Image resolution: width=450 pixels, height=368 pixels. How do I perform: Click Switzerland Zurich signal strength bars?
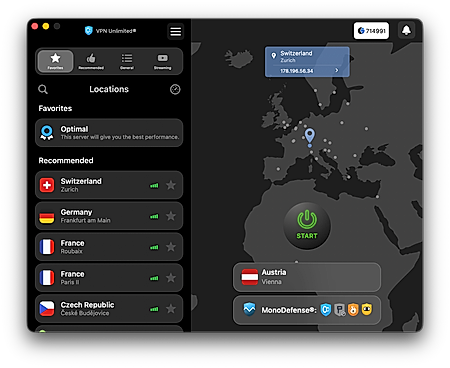click(154, 186)
